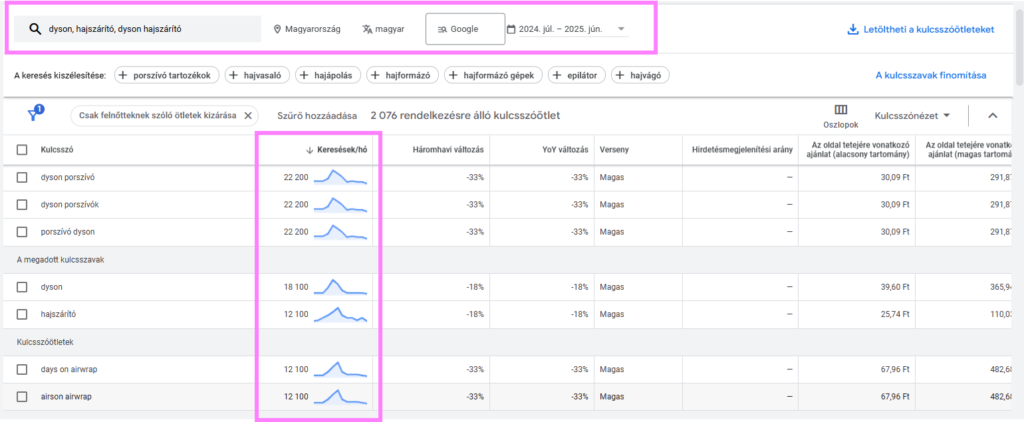Add 'hajformázó' suggestion chip
Screen dimensions: 1024x422
coord(402,75)
